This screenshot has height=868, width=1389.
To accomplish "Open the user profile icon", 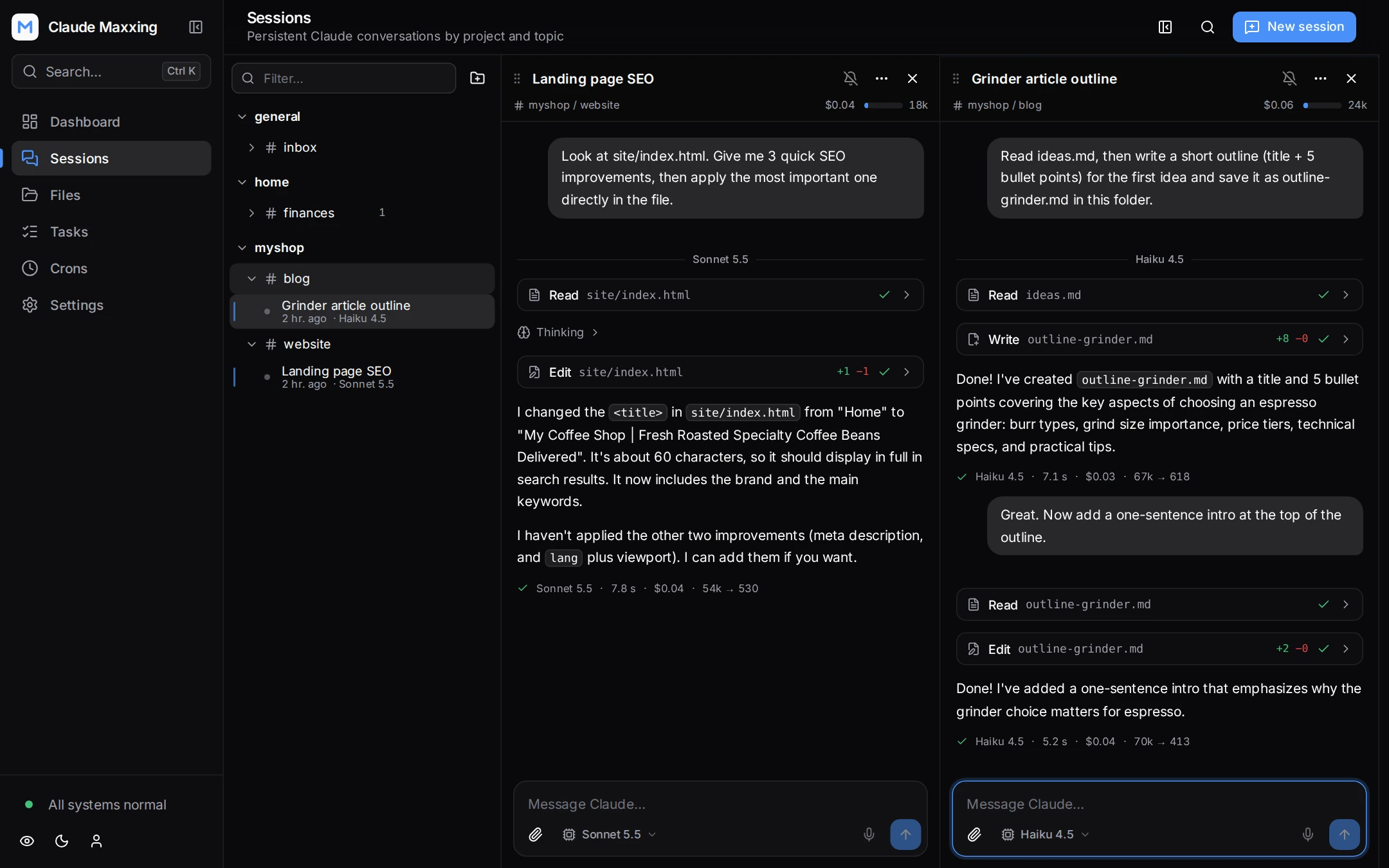I will [x=96, y=841].
